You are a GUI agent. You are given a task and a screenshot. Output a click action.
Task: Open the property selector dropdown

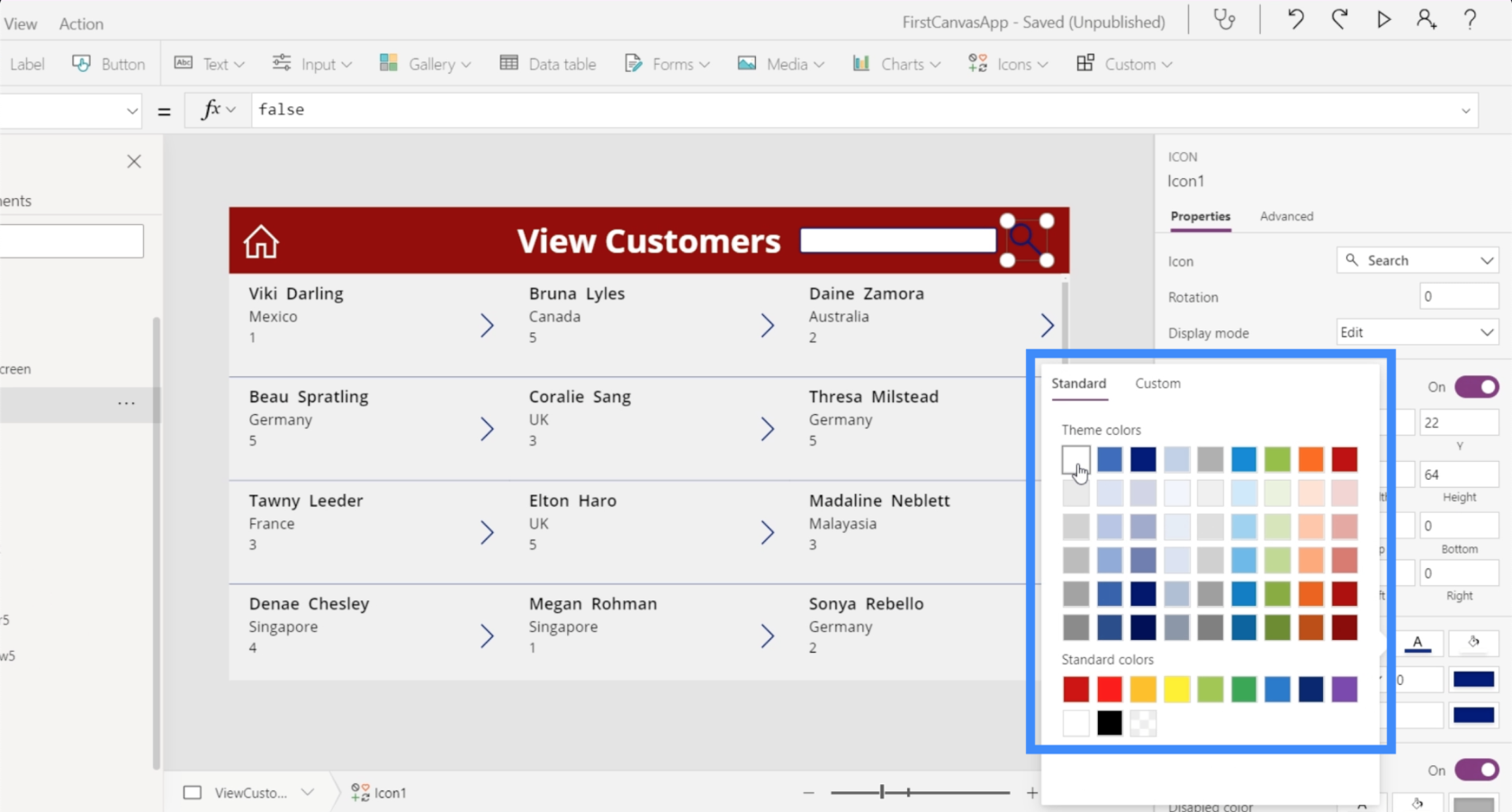pos(71,111)
